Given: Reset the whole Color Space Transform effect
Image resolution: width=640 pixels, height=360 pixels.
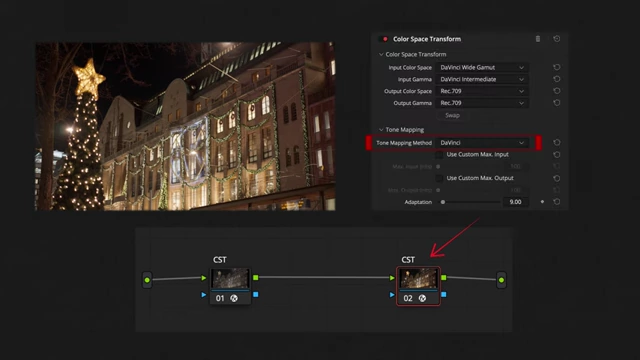Looking at the screenshot, I should point(556,39).
